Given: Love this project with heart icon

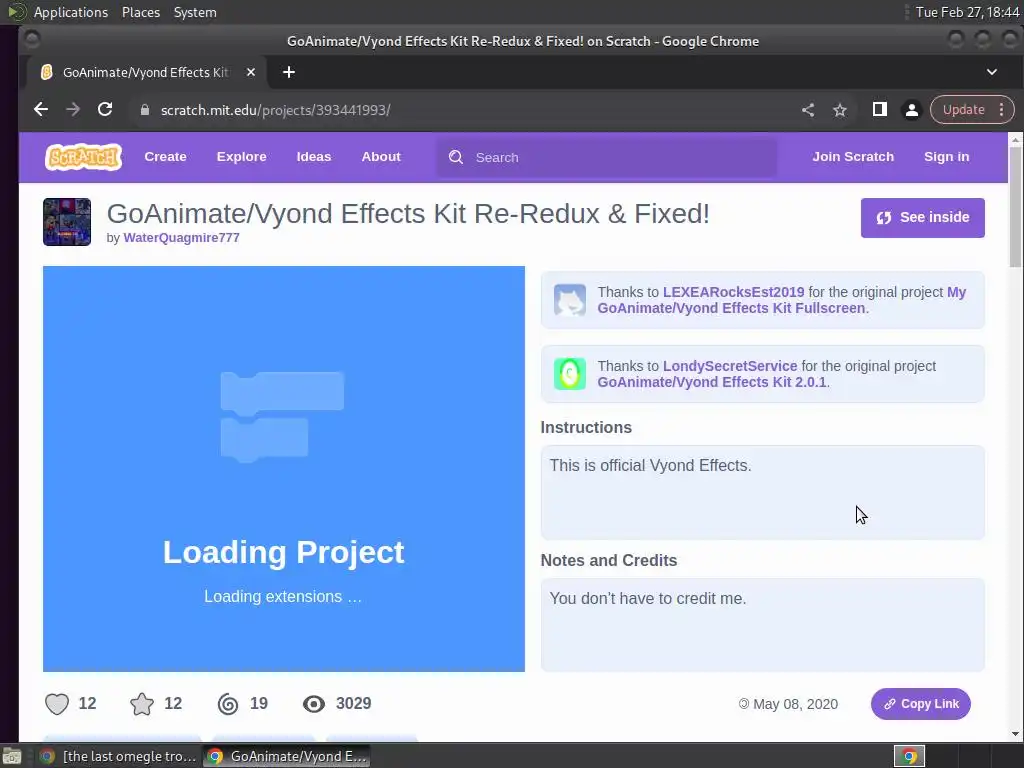Looking at the screenshot, I should pos(57,704).
